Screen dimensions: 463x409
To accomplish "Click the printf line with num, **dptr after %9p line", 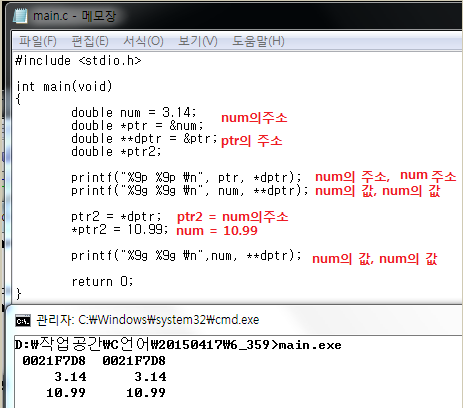I will [190, 191].
